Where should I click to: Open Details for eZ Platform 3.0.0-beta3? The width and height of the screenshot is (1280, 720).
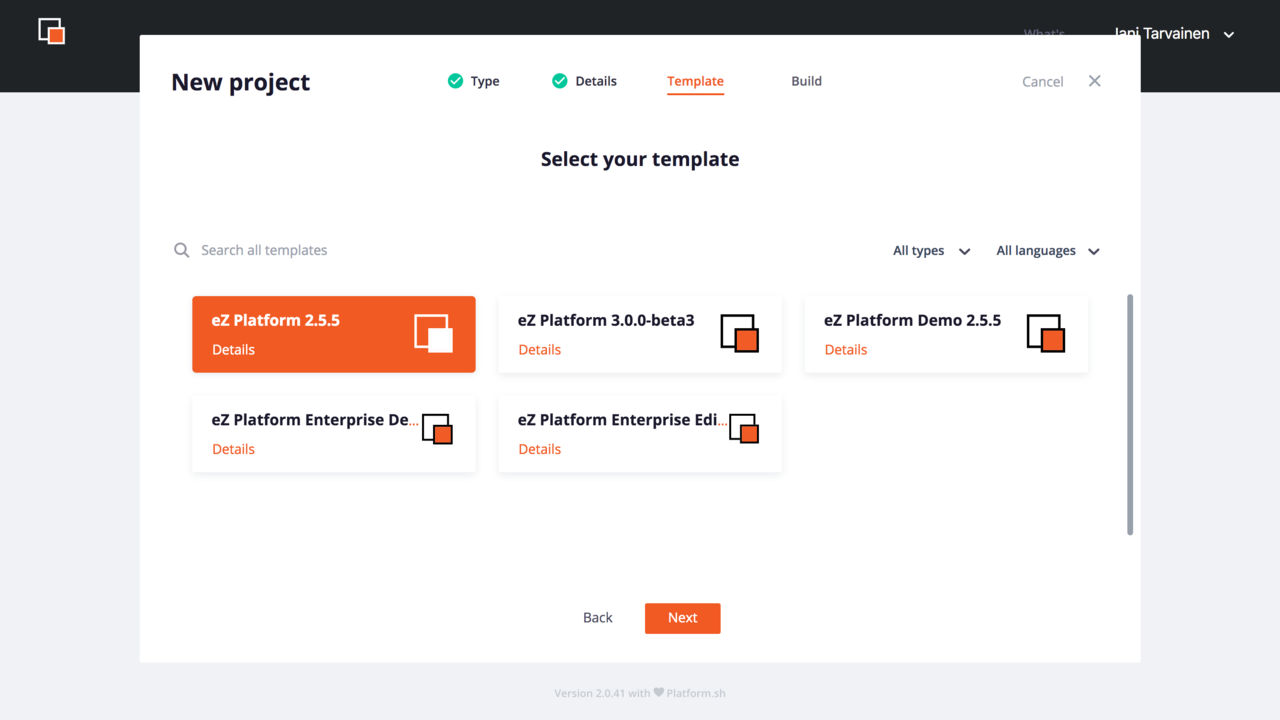click(540, 350)
